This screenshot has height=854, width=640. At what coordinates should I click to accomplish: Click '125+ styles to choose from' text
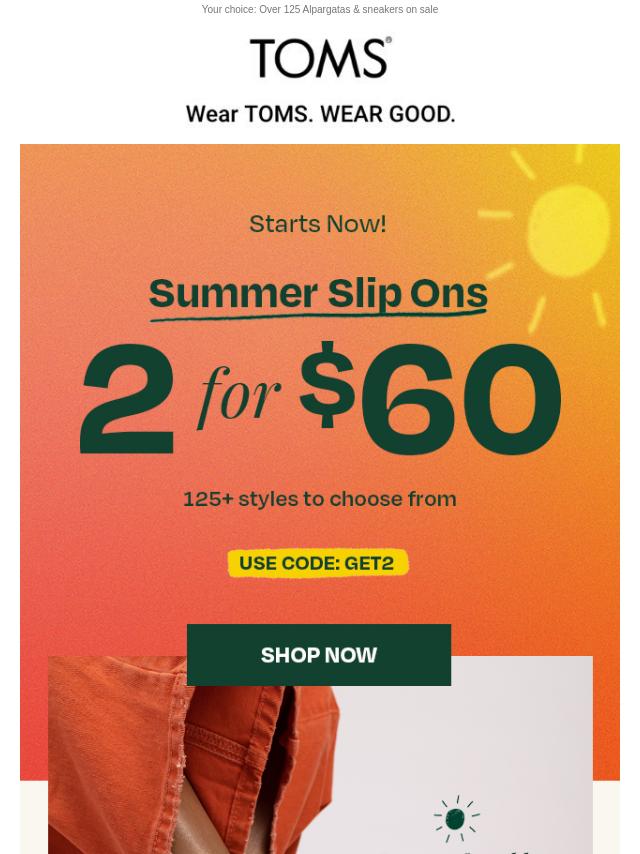[320, 499]
